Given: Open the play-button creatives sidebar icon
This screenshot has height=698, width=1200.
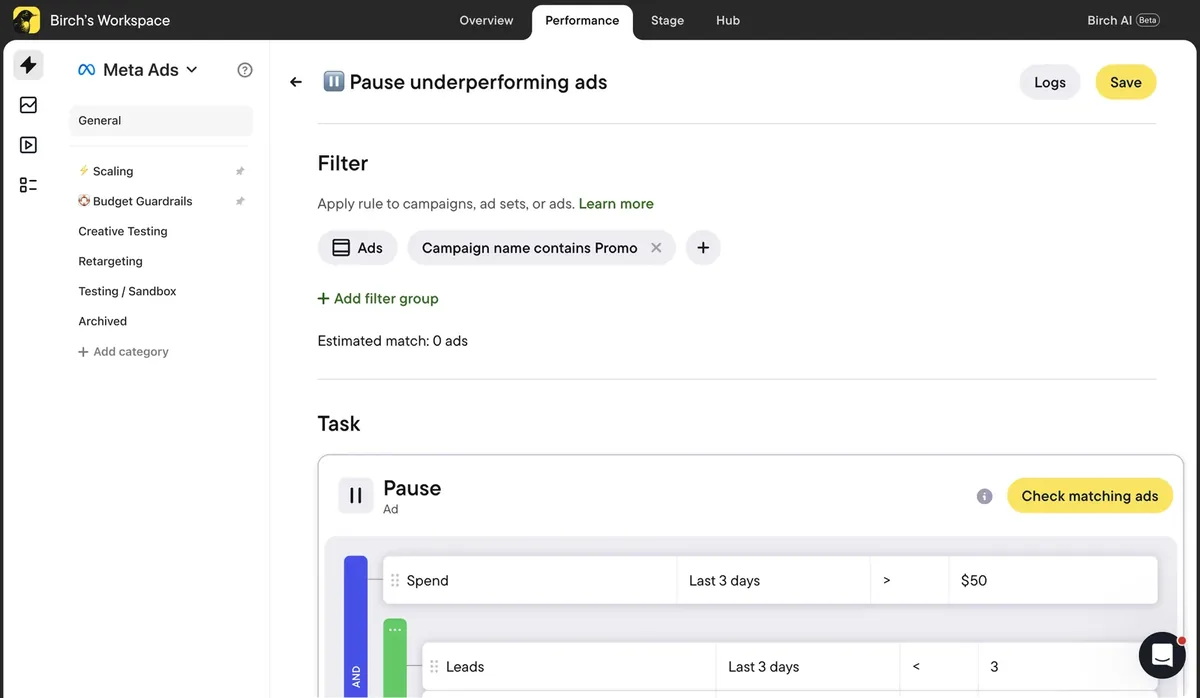Looking at the screenshot, I should [x=28, y=145].
